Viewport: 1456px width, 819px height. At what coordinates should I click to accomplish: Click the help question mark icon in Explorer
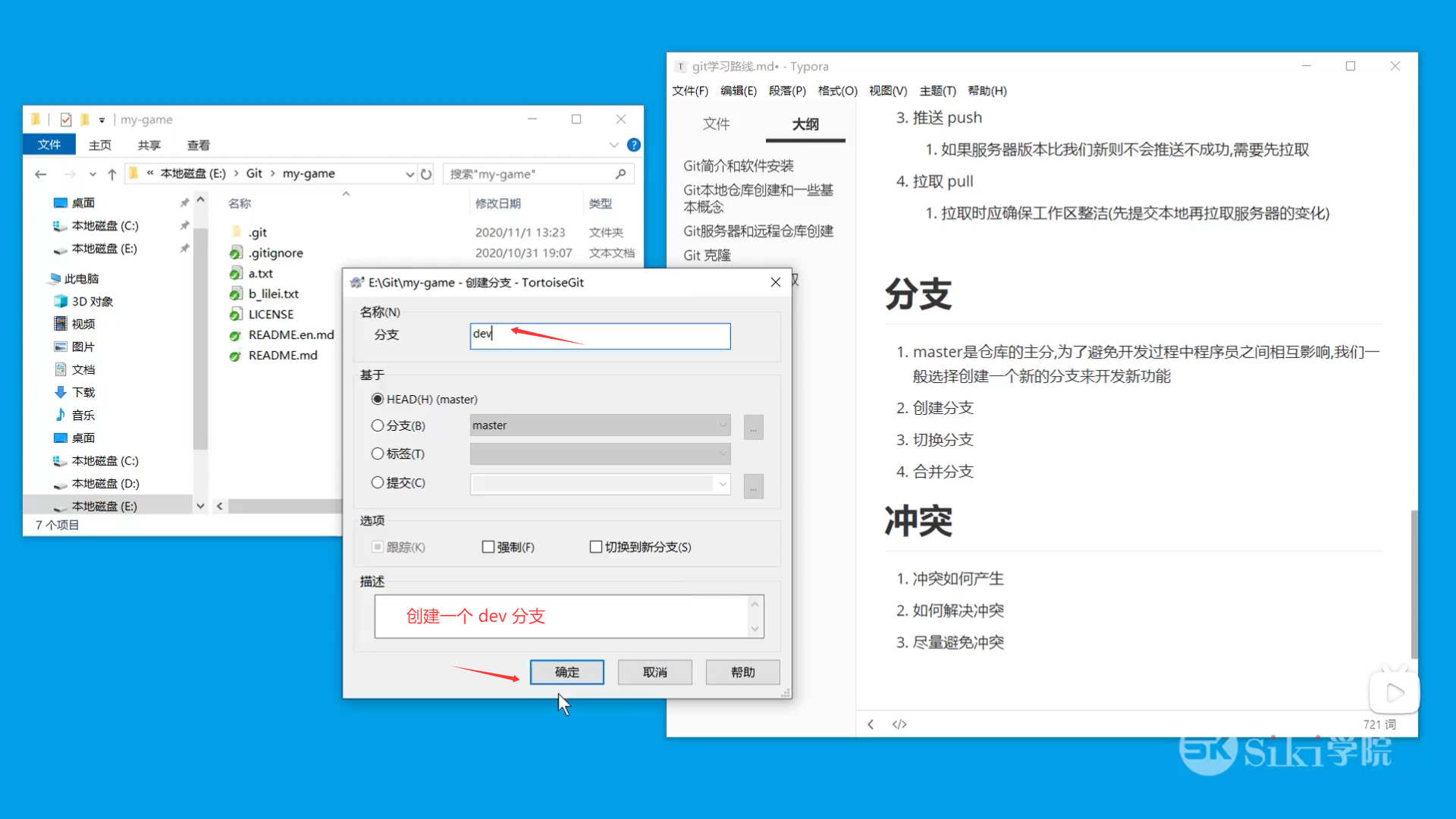(634, 145)
